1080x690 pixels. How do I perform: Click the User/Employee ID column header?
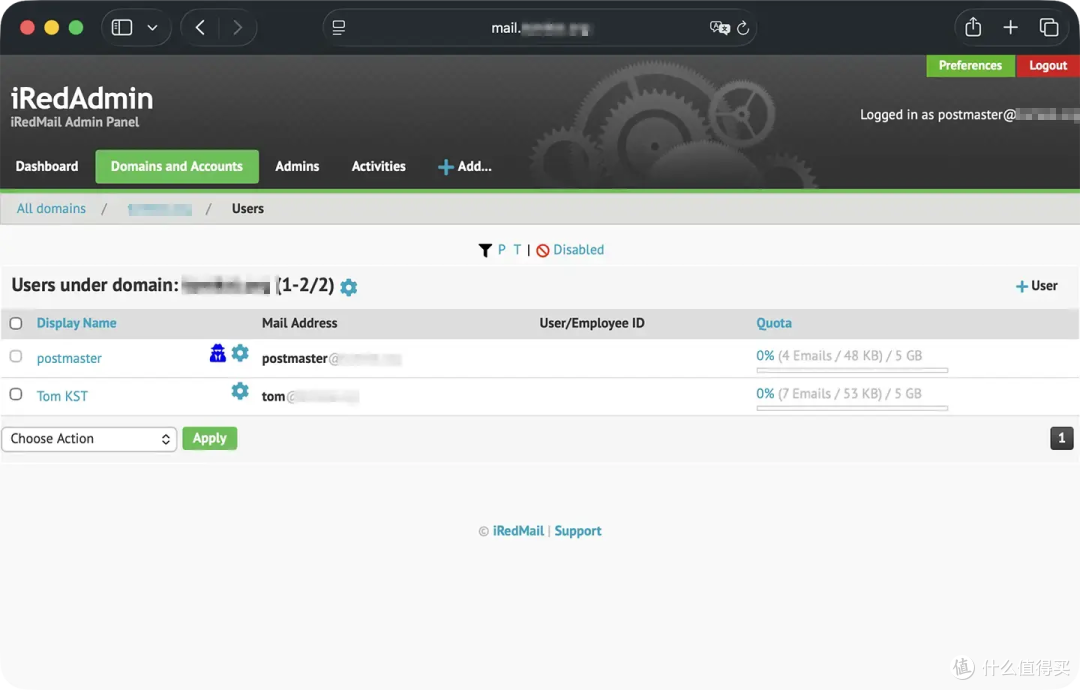(592, 323)
